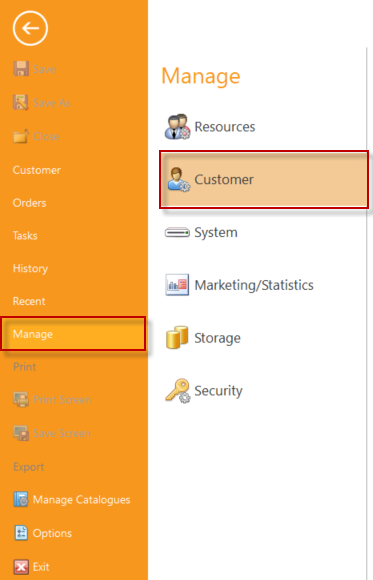Click the Close folder icon
Image resolution: width=373 pixels, height=580 pixels.
(21, 136)
